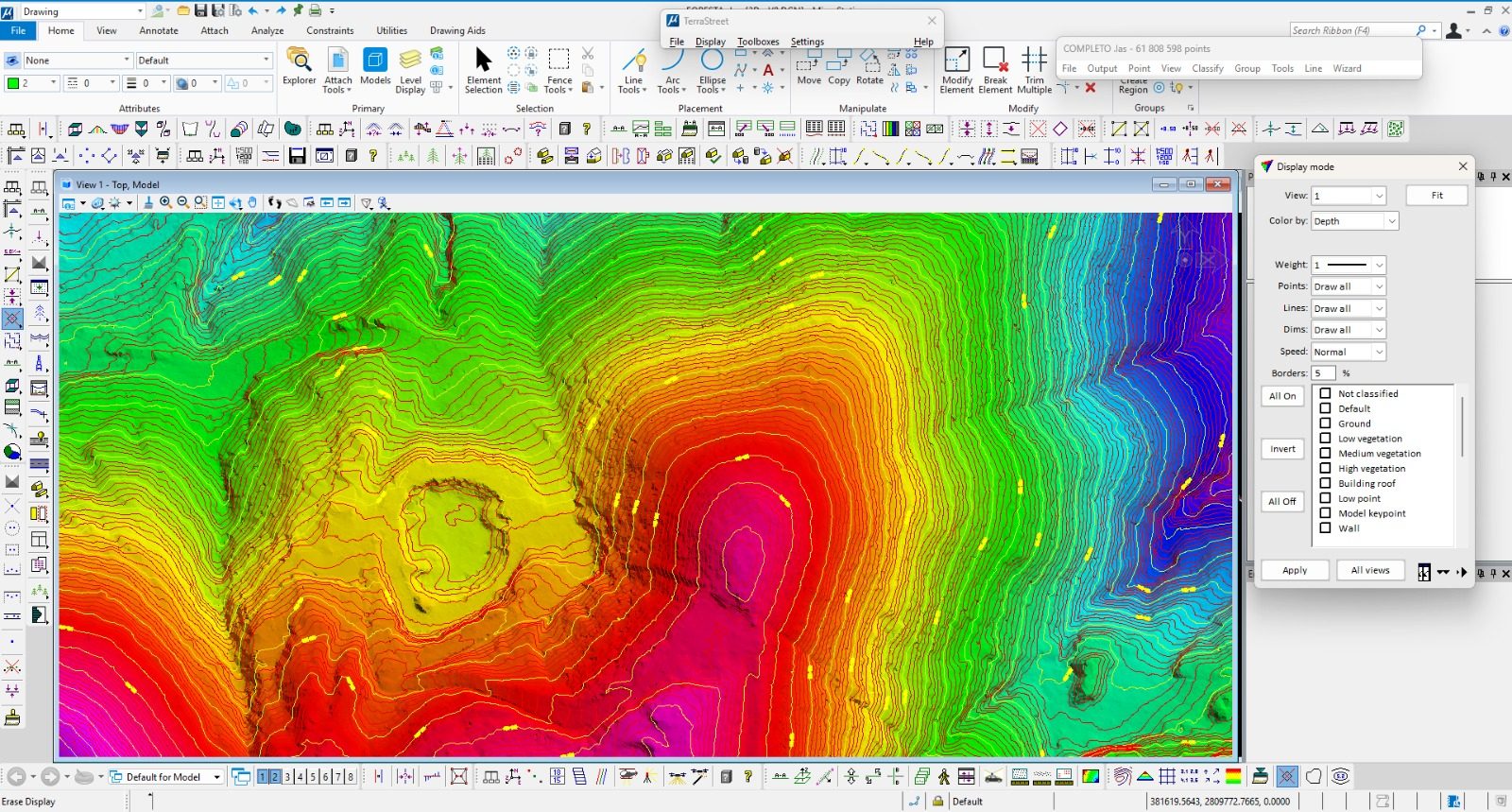Click Modify Element tool
1512x812 pixels.
pos(956,71)
